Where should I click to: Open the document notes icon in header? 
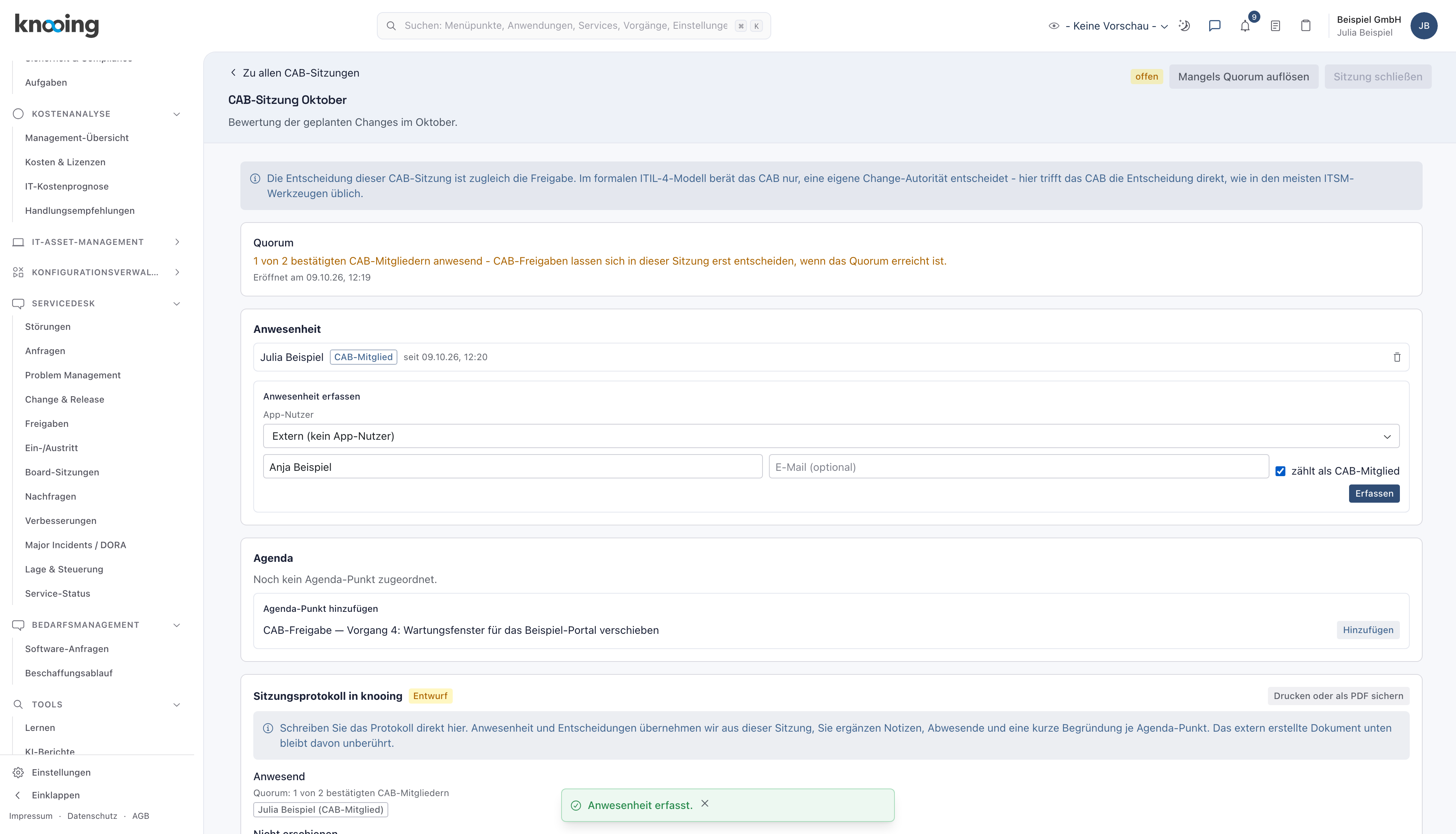click(1275, 26)
